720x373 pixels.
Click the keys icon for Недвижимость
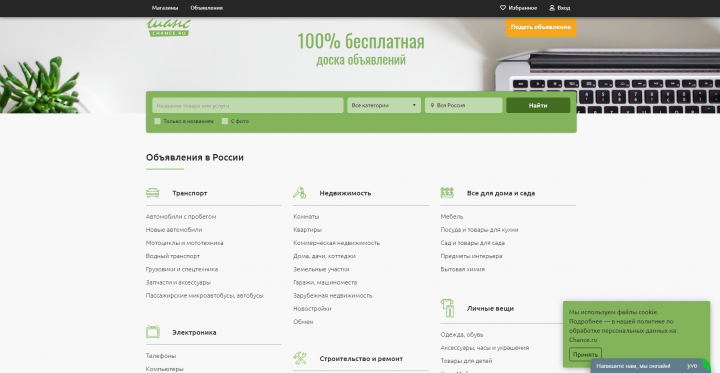(300, 193)
